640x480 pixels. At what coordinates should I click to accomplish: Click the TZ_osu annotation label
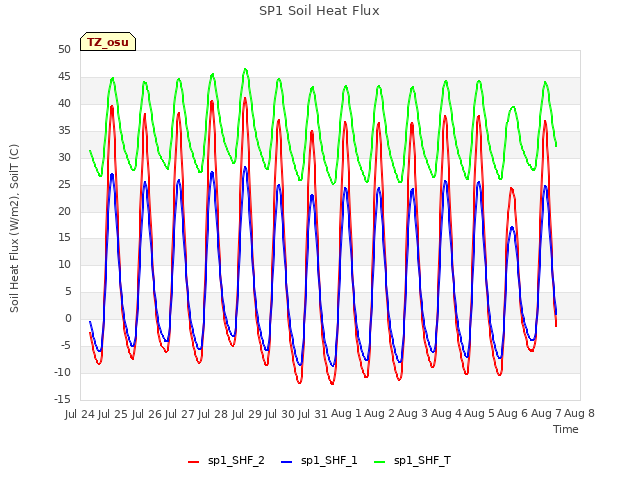click(108, 42)
